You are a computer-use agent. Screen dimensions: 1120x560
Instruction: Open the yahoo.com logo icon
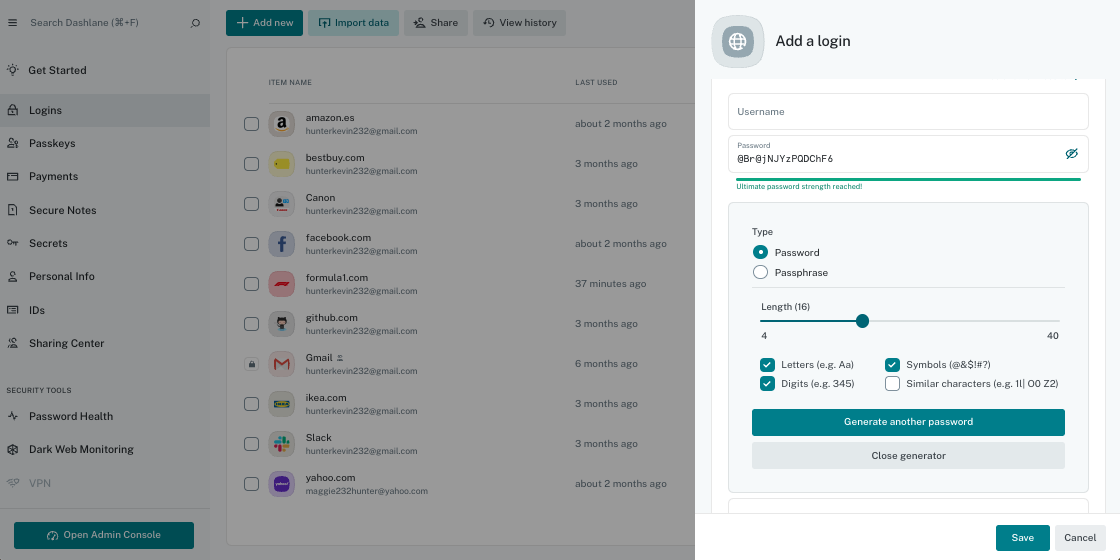[281, 484]
